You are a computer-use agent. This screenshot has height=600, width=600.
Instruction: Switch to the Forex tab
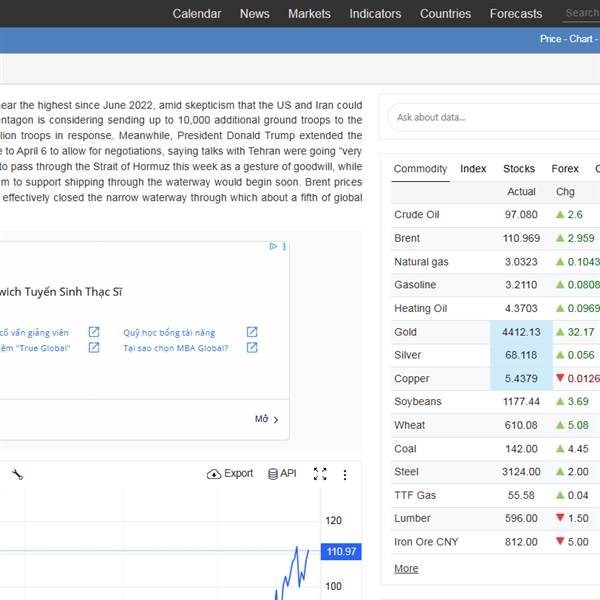tap(565, 169)
